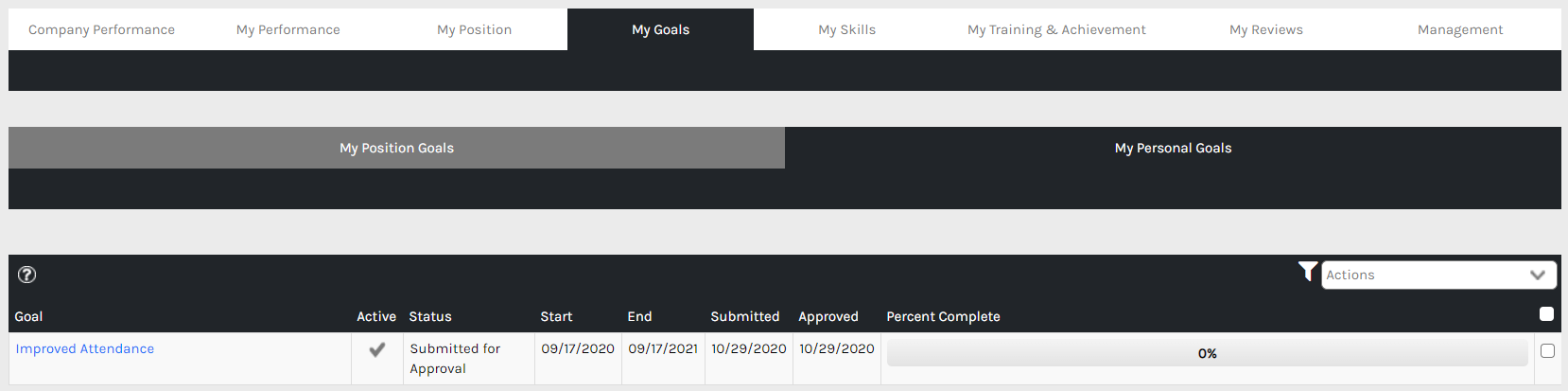Show My Personal Goals section
The image size is (1568, 391).
(x=1173, y=148)
